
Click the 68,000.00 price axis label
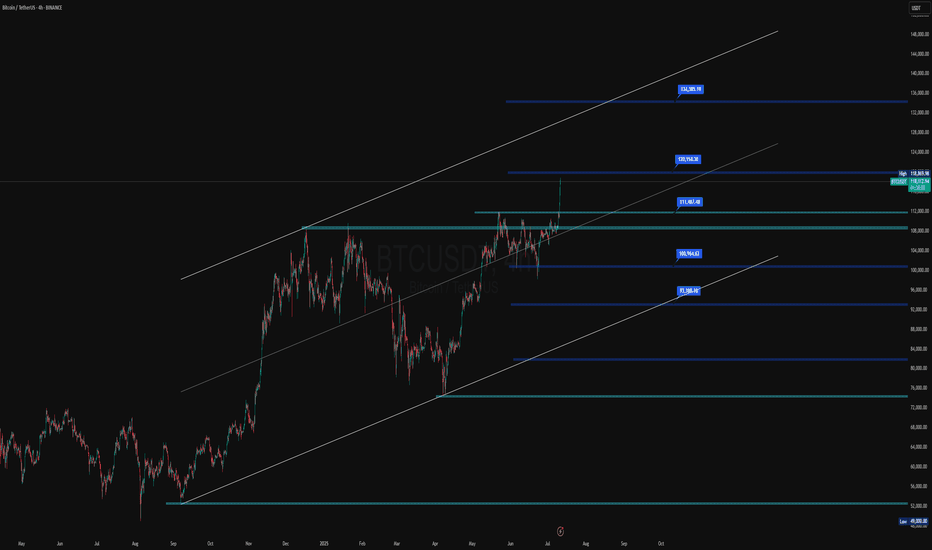920,427
